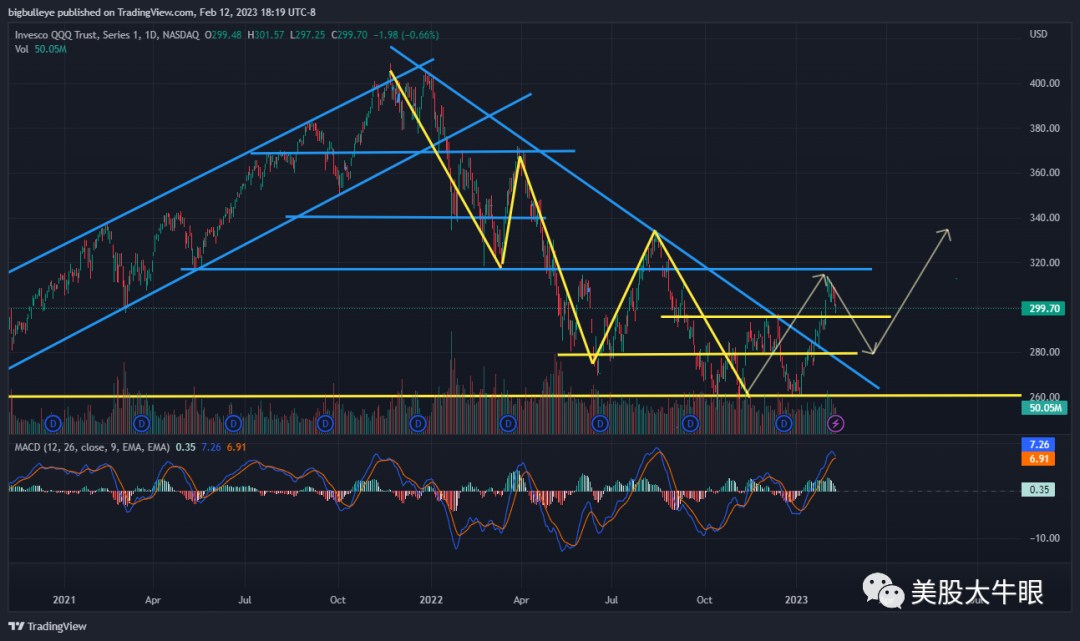Click the orange 6.91 value in the MACD legend
The image size is (1080, 641).
236,447
